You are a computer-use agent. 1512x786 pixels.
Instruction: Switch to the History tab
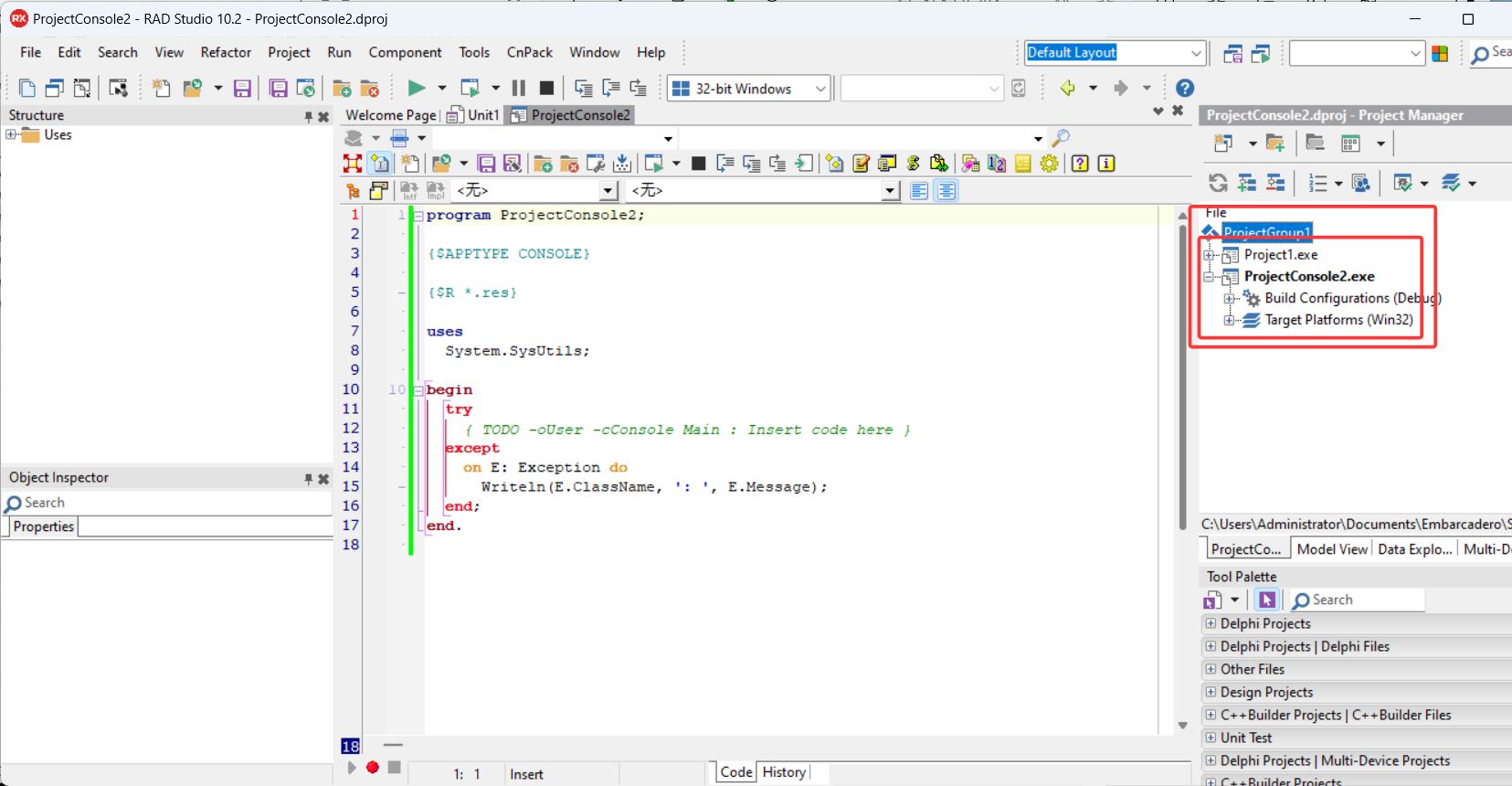pos(784,772)
